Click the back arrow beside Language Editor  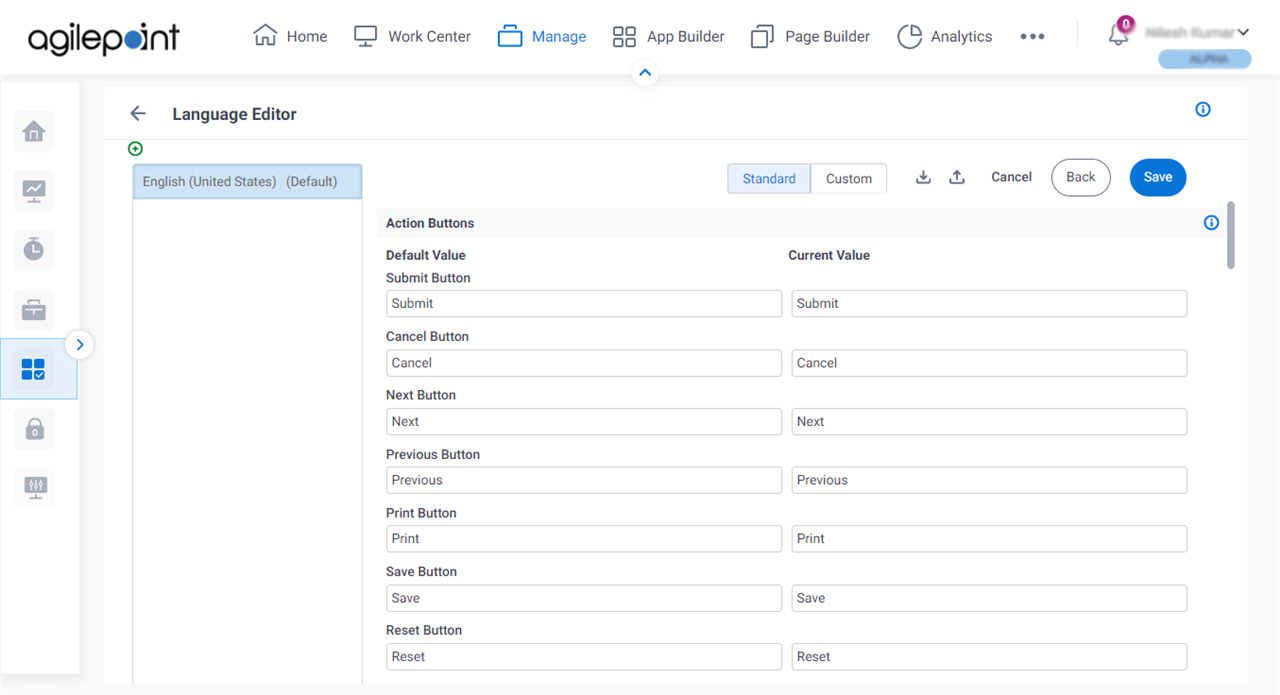(138, 114)
